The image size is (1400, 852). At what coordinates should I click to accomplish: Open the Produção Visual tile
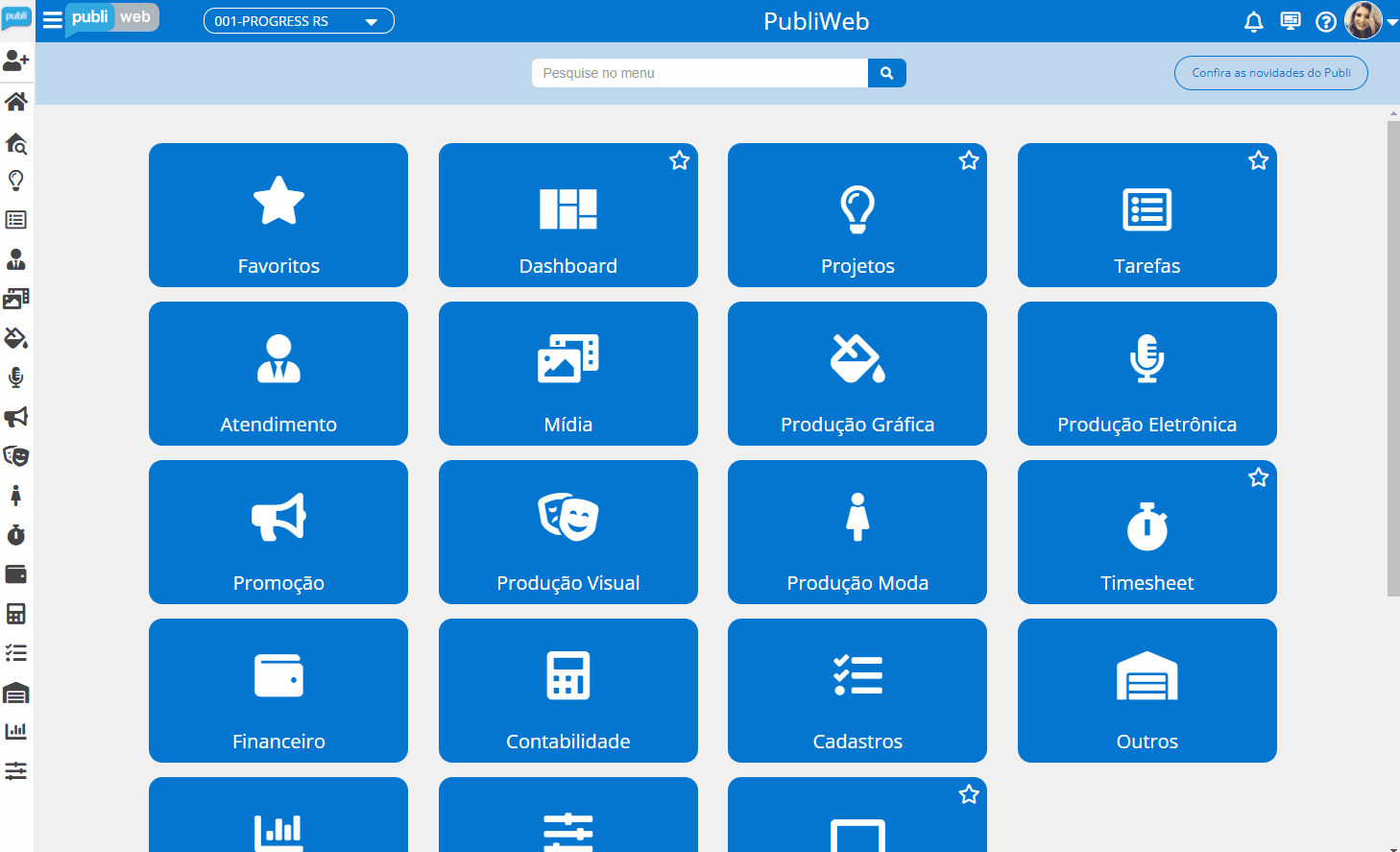click(x=568, y=532)
